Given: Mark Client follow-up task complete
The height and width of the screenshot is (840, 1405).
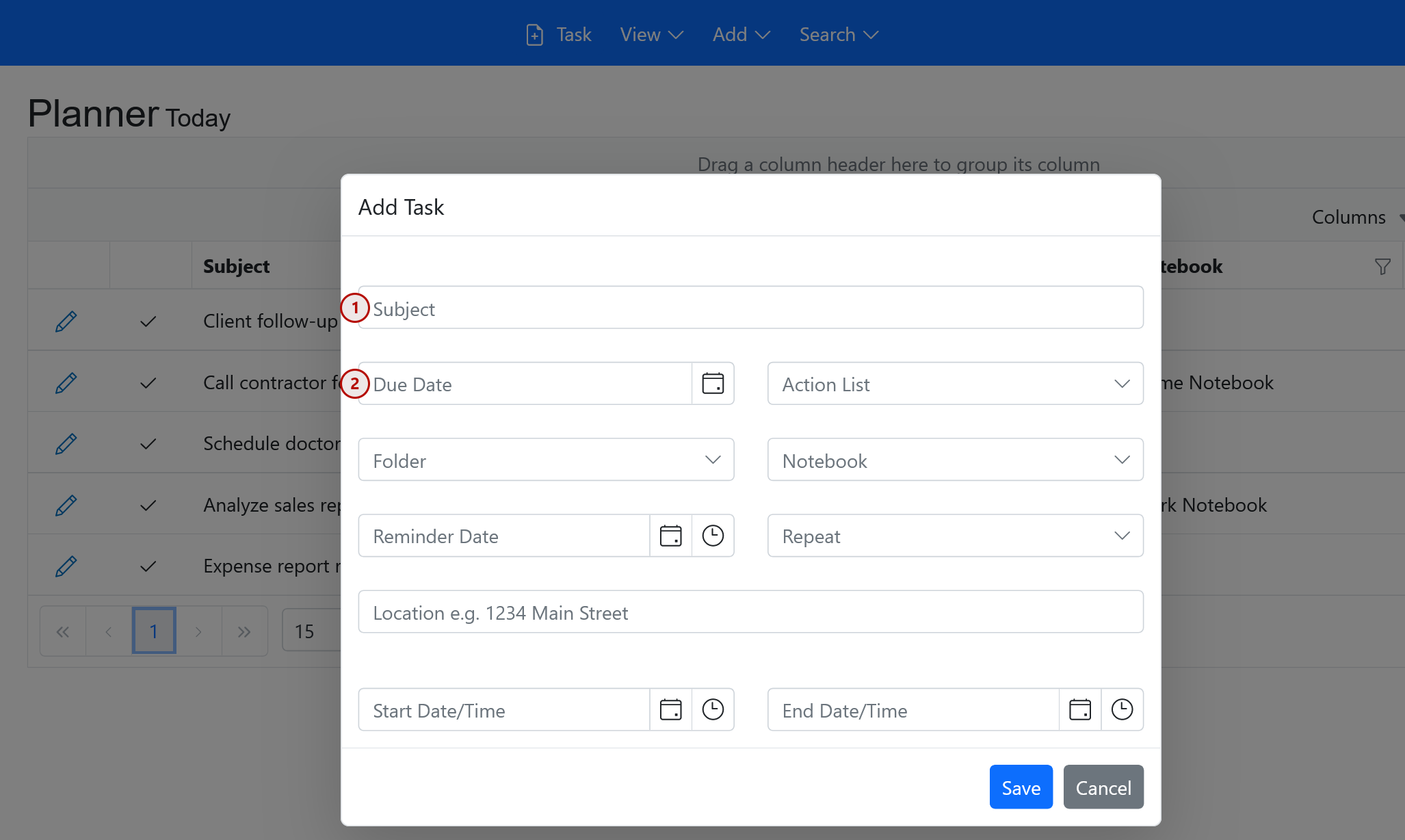Looking at the screenshot, I should pos(148,321).
